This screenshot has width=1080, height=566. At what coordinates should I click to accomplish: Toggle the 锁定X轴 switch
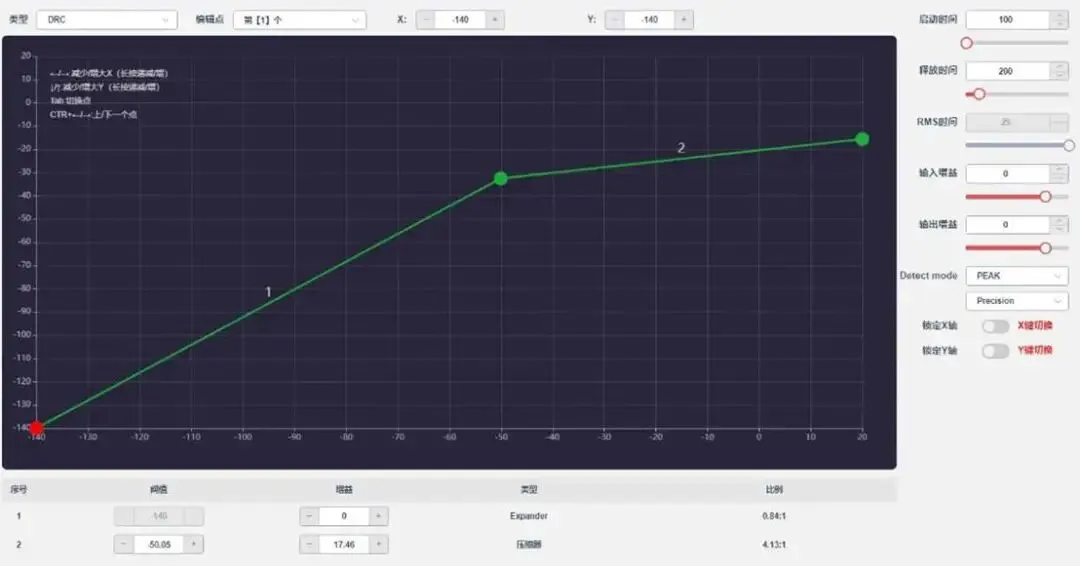[995, 326]
